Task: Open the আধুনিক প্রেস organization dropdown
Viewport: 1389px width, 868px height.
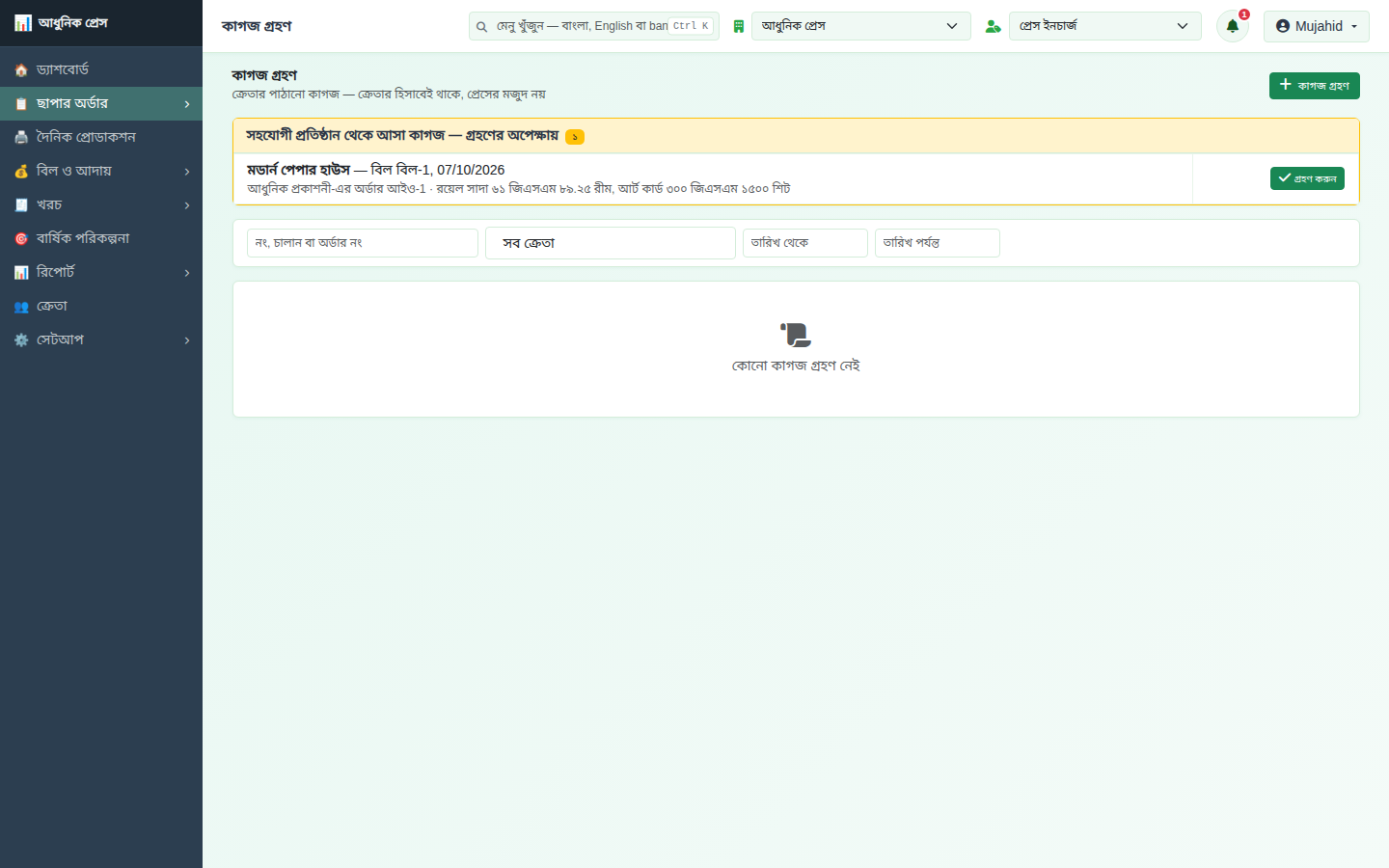Action: pyautogui.click(x=860, y=26)
